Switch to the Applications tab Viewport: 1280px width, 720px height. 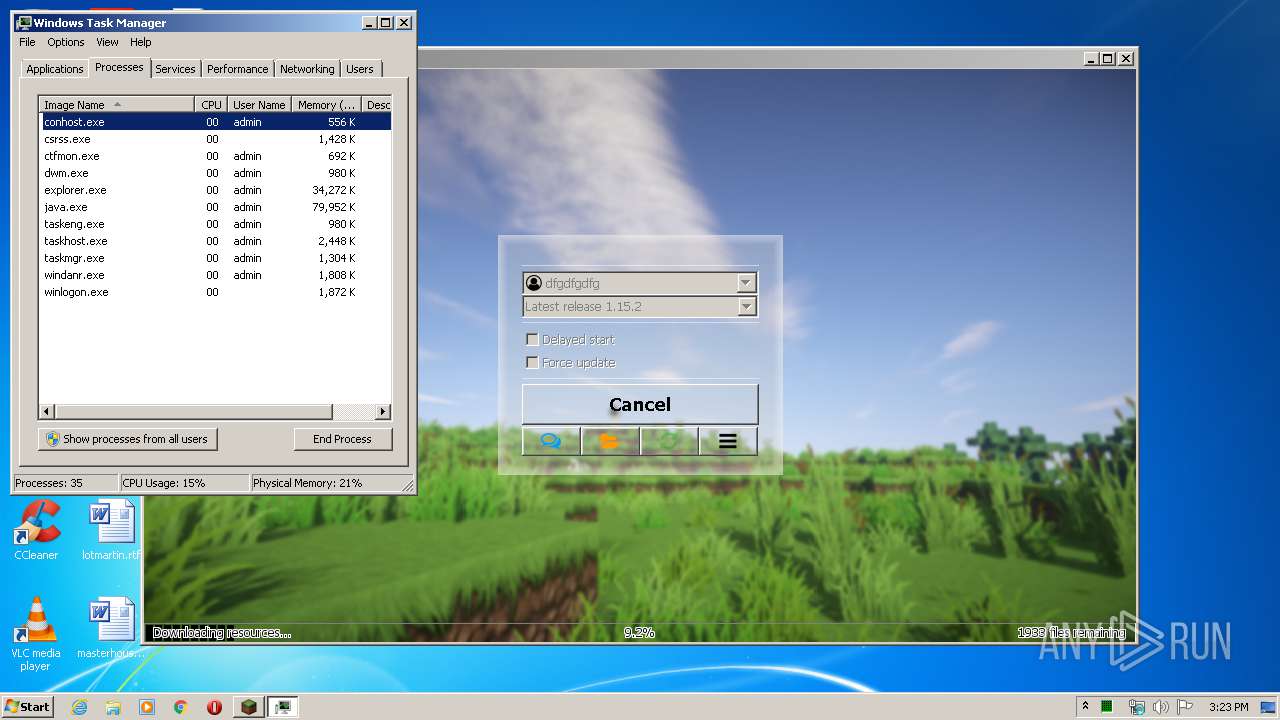point(55,69)
